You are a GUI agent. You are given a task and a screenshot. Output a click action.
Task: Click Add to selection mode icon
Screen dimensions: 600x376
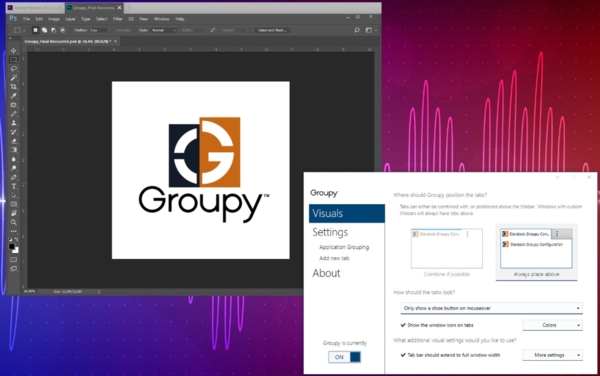coord(44,30)
